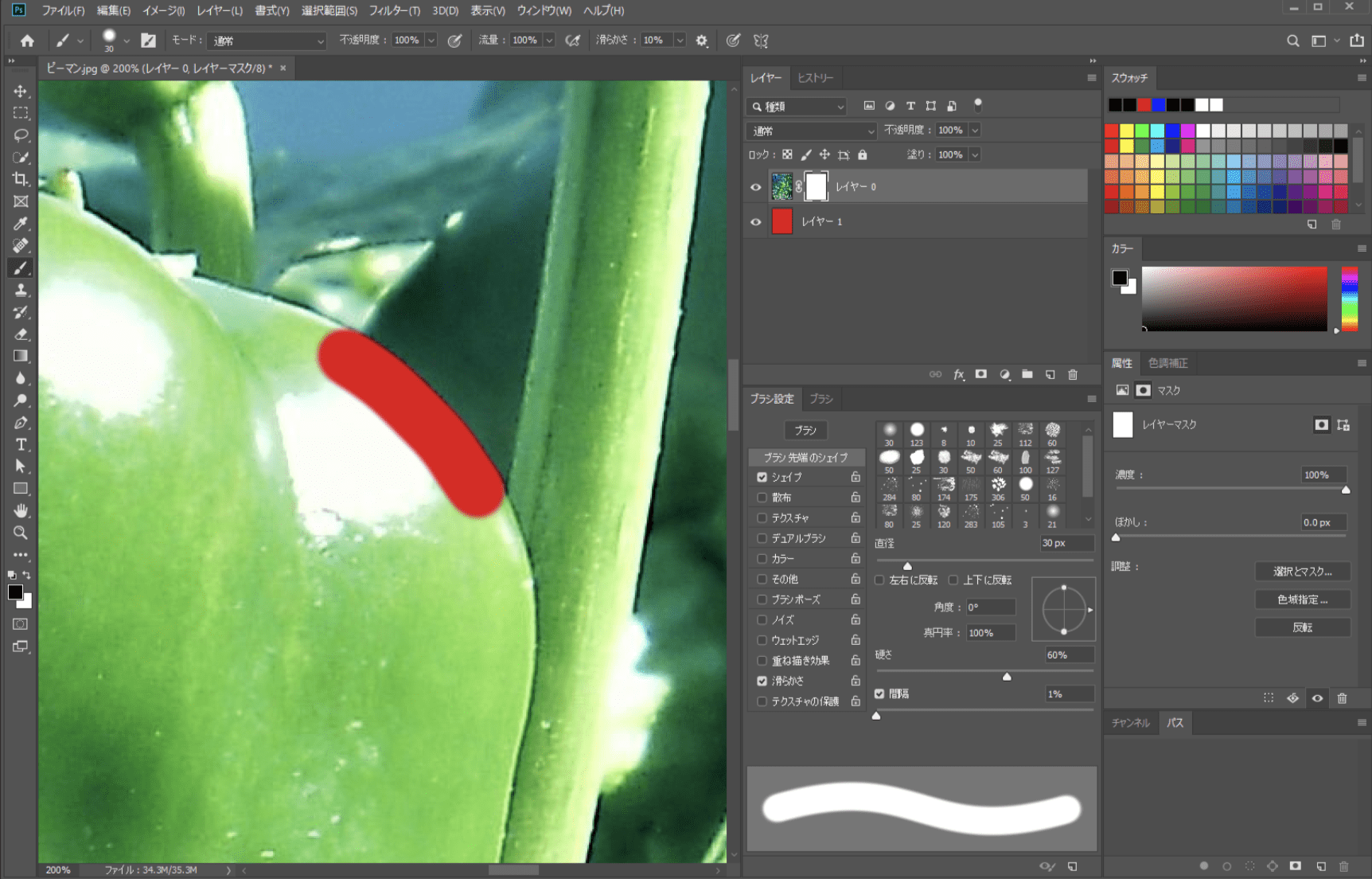Expand the layer filter 種類 dropdown
This screenshot has width=1372, height=879.
(797, 106)
